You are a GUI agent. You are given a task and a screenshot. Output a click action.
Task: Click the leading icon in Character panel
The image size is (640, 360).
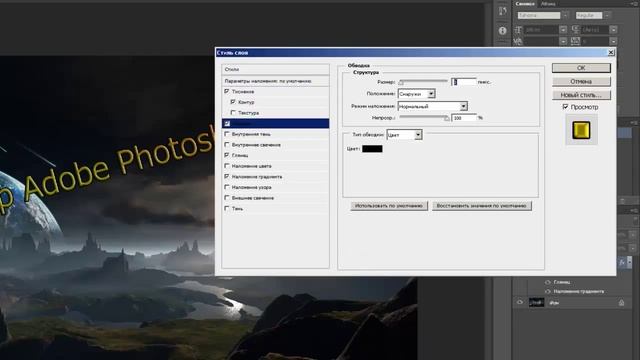coord(576,30)
